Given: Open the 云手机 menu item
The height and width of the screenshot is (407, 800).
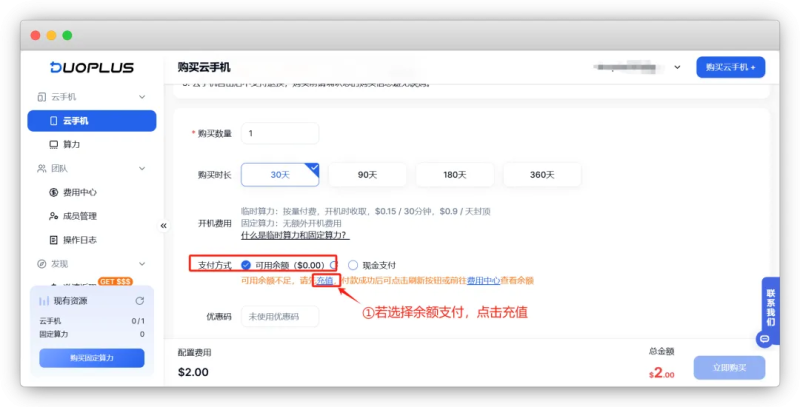Looking at the screenshot, I should click(92, 121).
